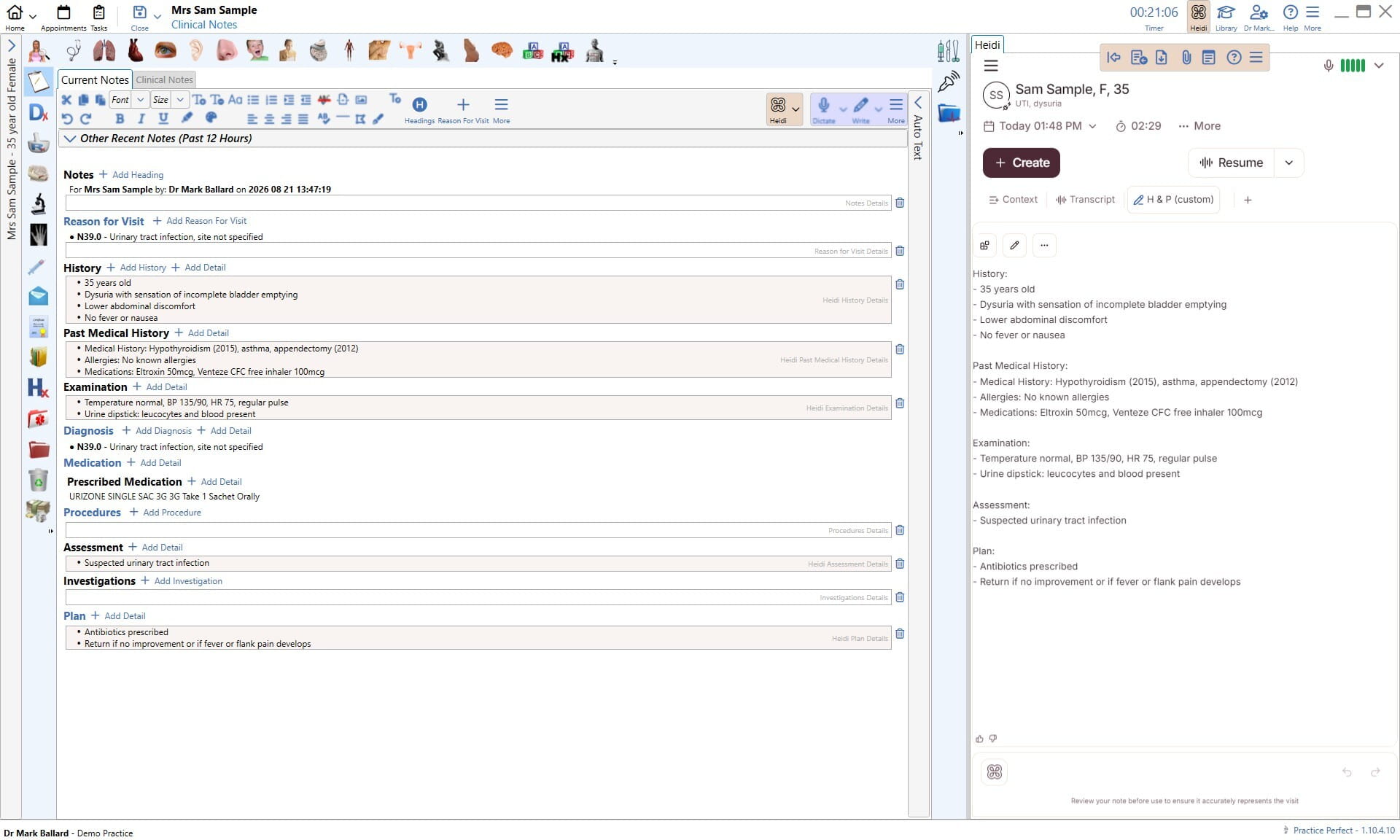Open the Transcript tab in Heidi

(1085, 200)
